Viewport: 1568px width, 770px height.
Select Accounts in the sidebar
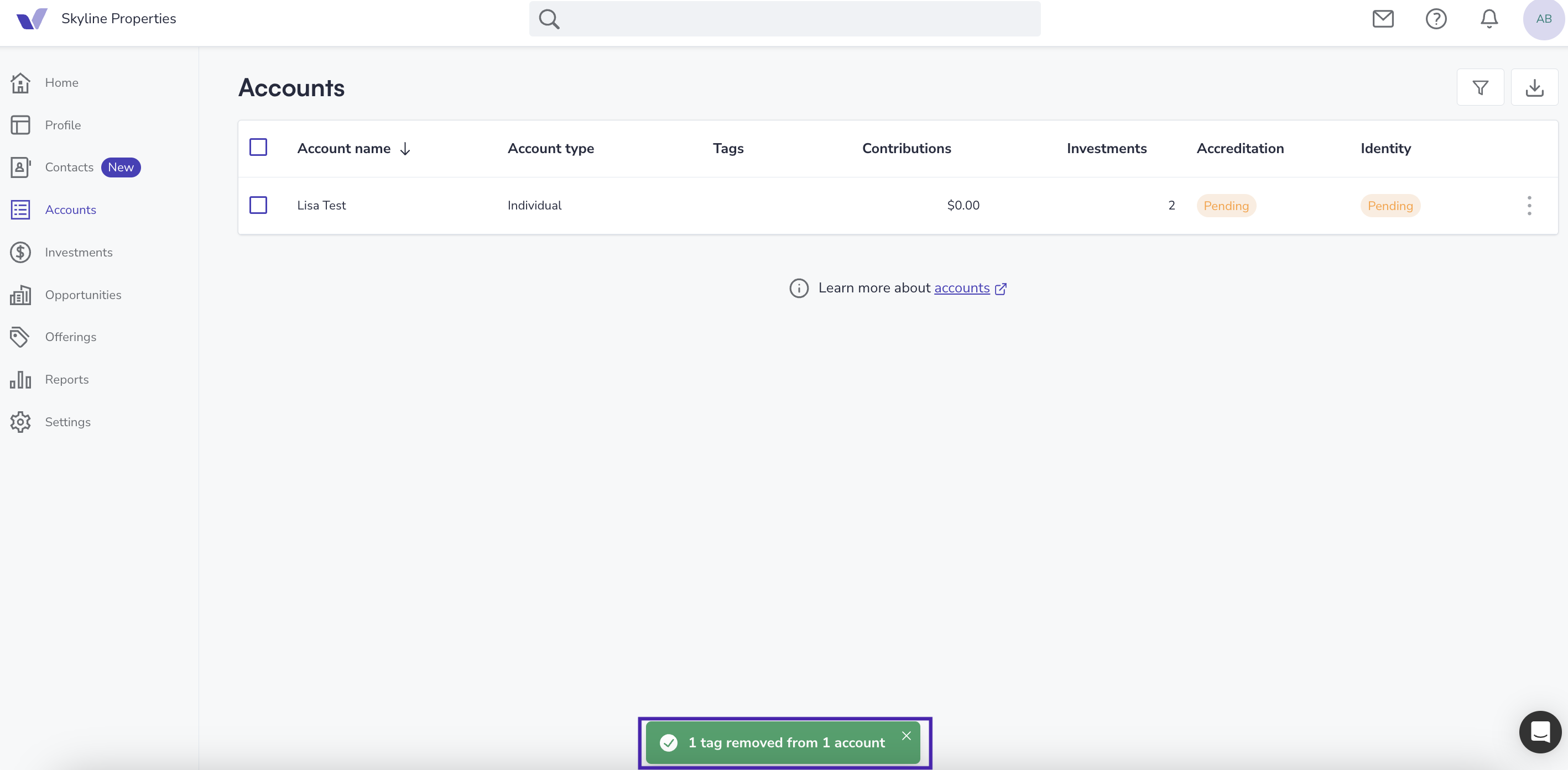tap(71, 210)
